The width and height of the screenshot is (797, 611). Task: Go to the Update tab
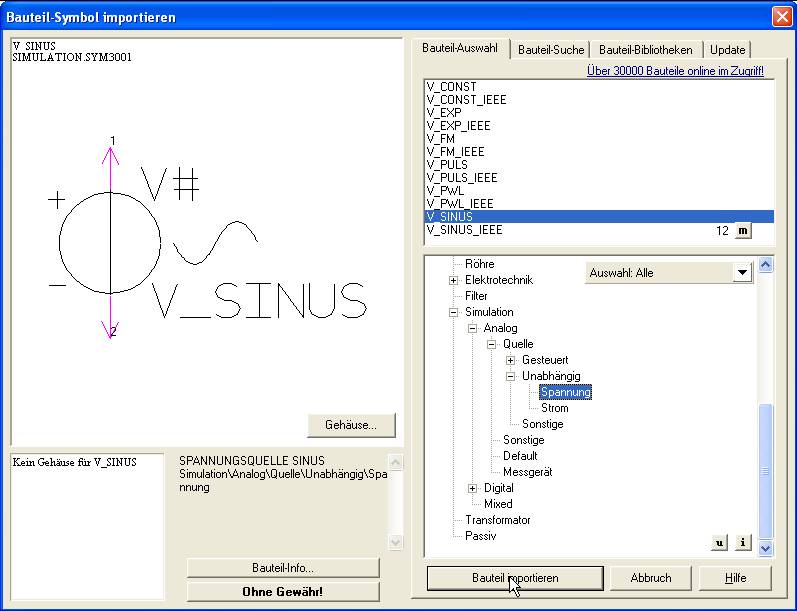tap(727, 50)
